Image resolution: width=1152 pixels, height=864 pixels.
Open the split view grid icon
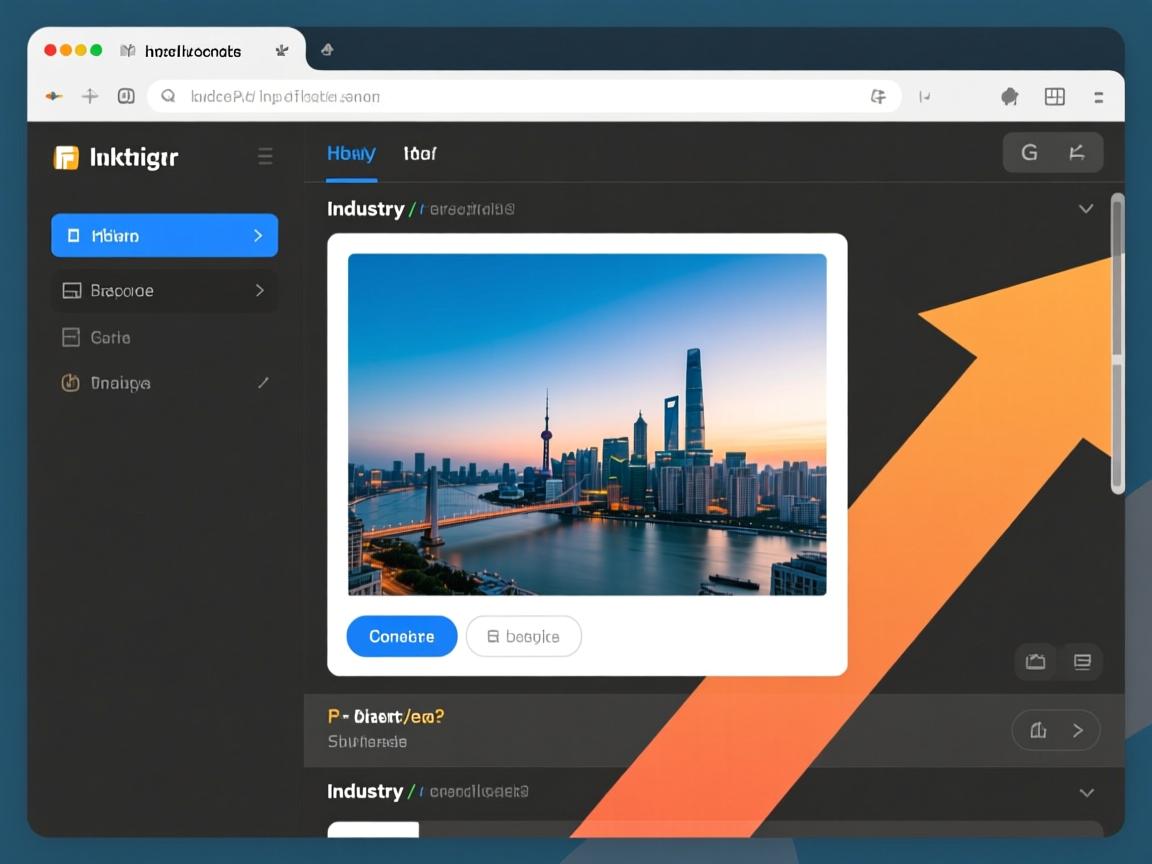click(x=1054, y=97)
